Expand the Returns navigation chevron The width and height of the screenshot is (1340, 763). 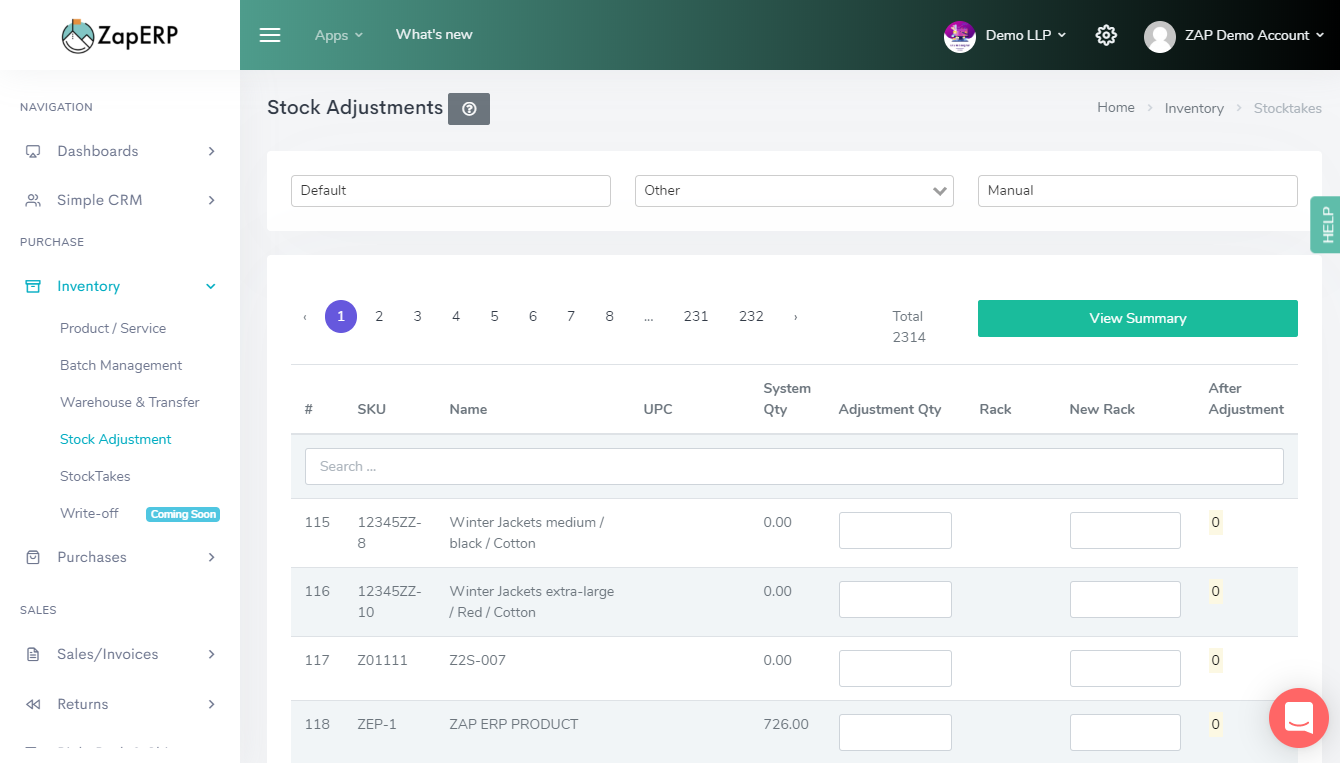coord(211,704)
